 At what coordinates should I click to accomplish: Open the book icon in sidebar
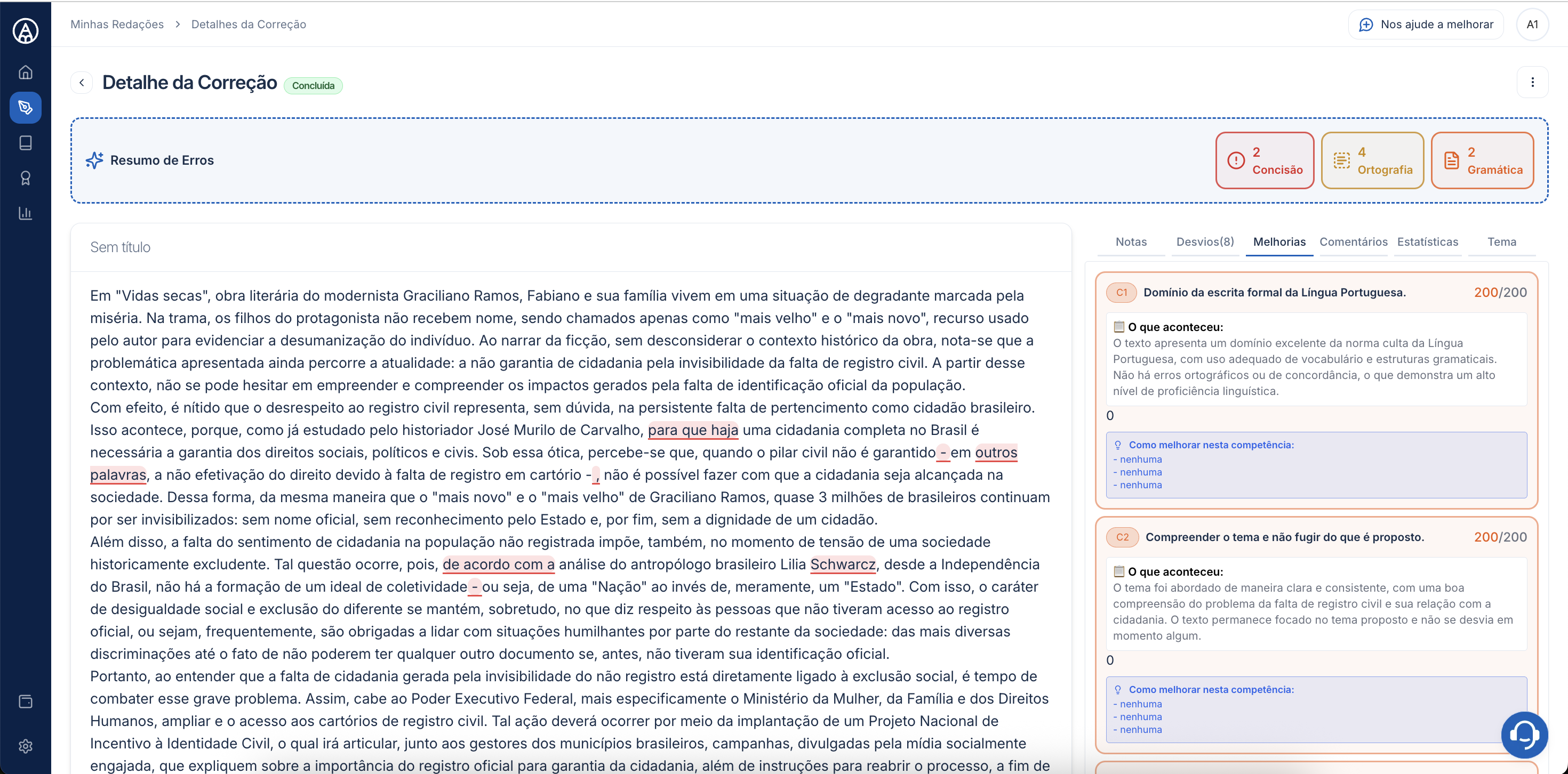click(x=26, y=143)
